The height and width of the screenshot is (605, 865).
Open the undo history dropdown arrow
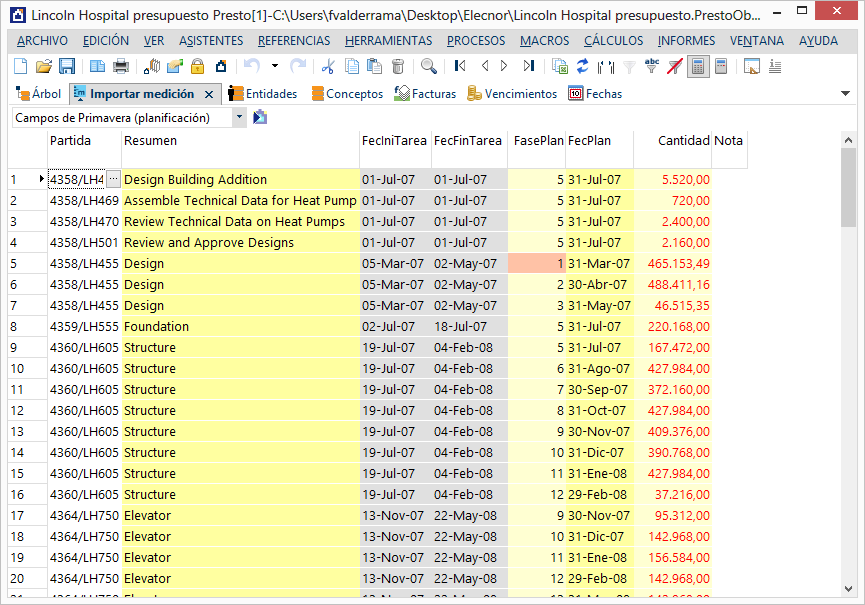(x=275, y=67)
